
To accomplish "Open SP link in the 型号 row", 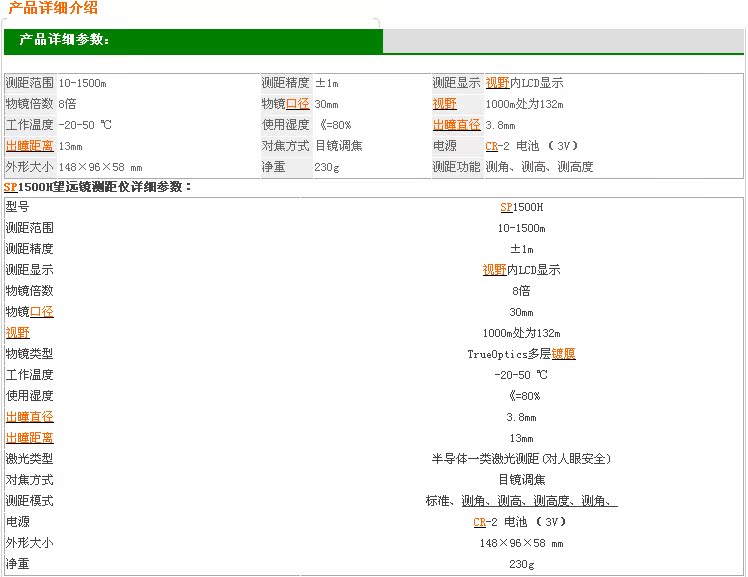I will click(506, 207).
